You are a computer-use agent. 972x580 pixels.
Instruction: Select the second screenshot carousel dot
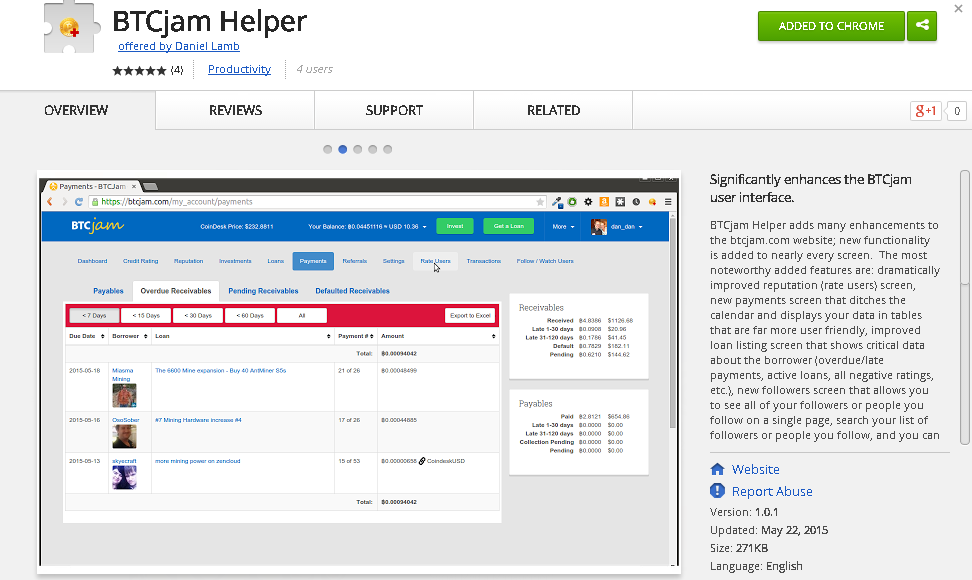coord(342,149)
